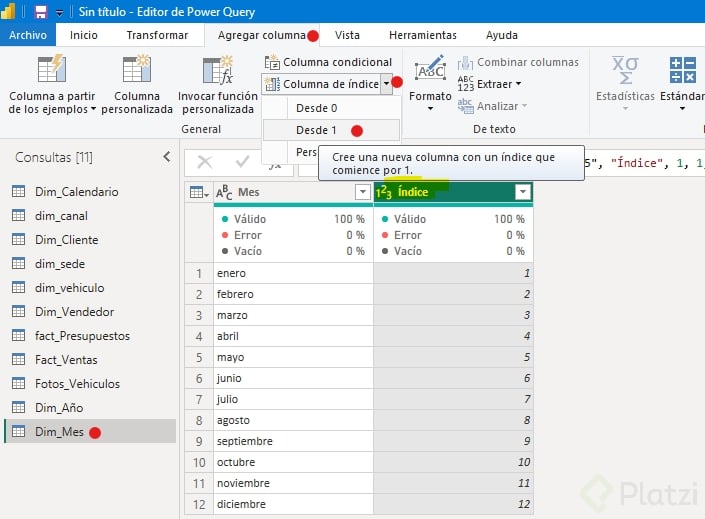This screenshot has width=705, height=519.
Task: Click Columna a partir de los ejemplos icon
Action: (52, 69)
